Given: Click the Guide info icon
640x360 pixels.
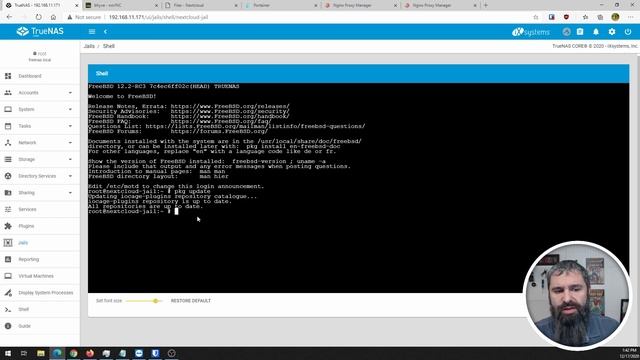Looking at the screenshot, I should pos(8,326).
